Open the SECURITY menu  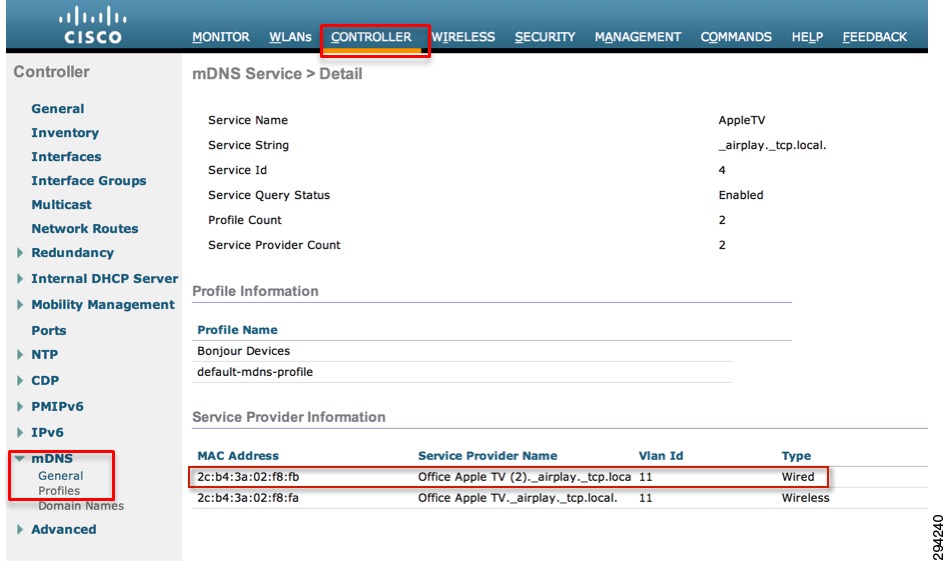point(545,37)
